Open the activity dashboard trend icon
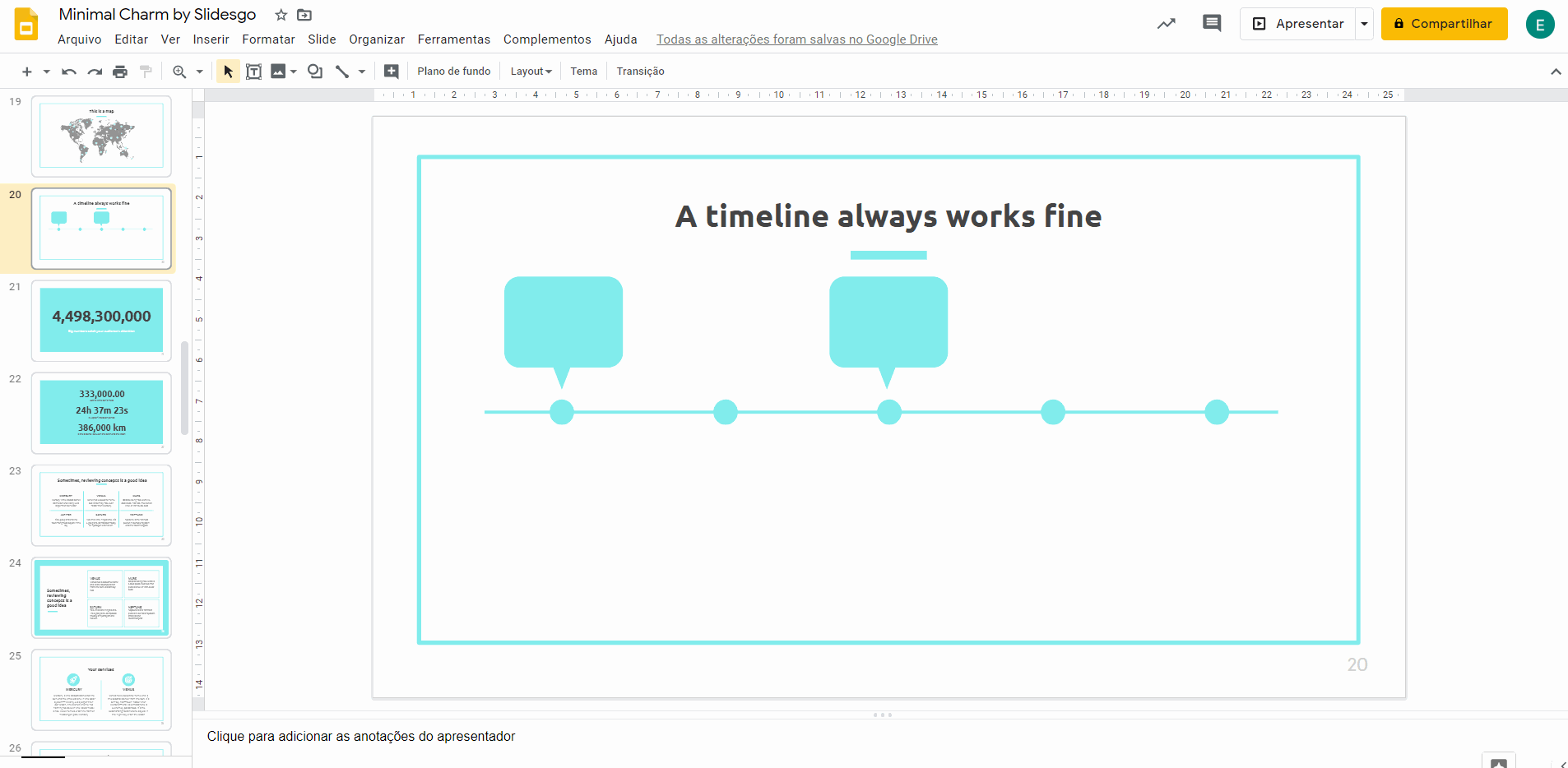 click(1167, 24)
